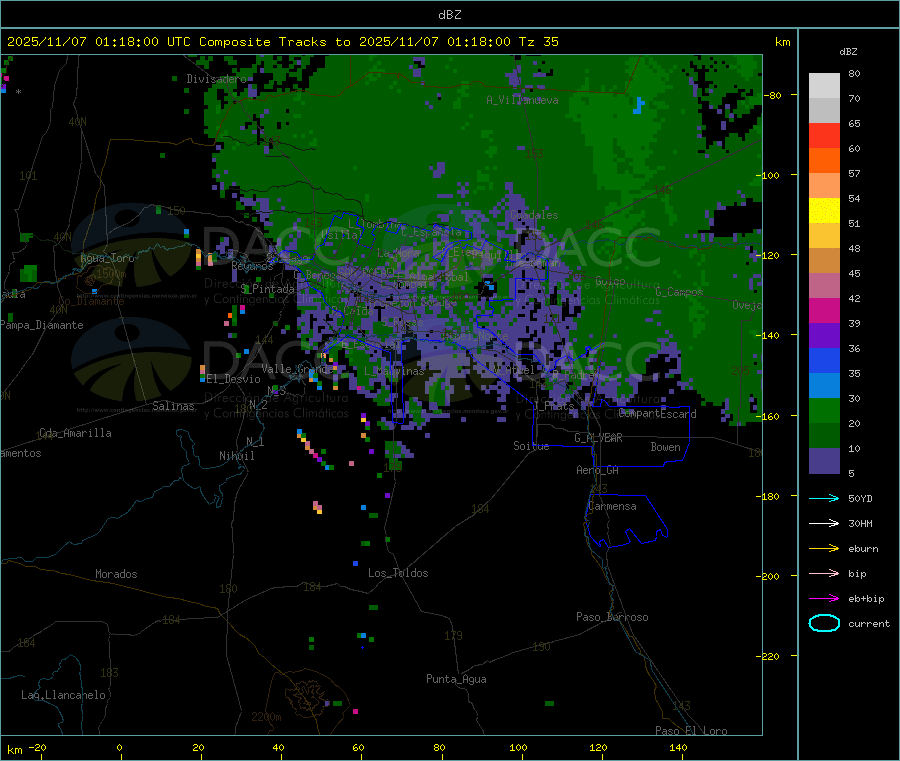The height and width of the screenshot is (761, 900).
Task: Click the 'Valle_Grande' map label
Action: 297,369
